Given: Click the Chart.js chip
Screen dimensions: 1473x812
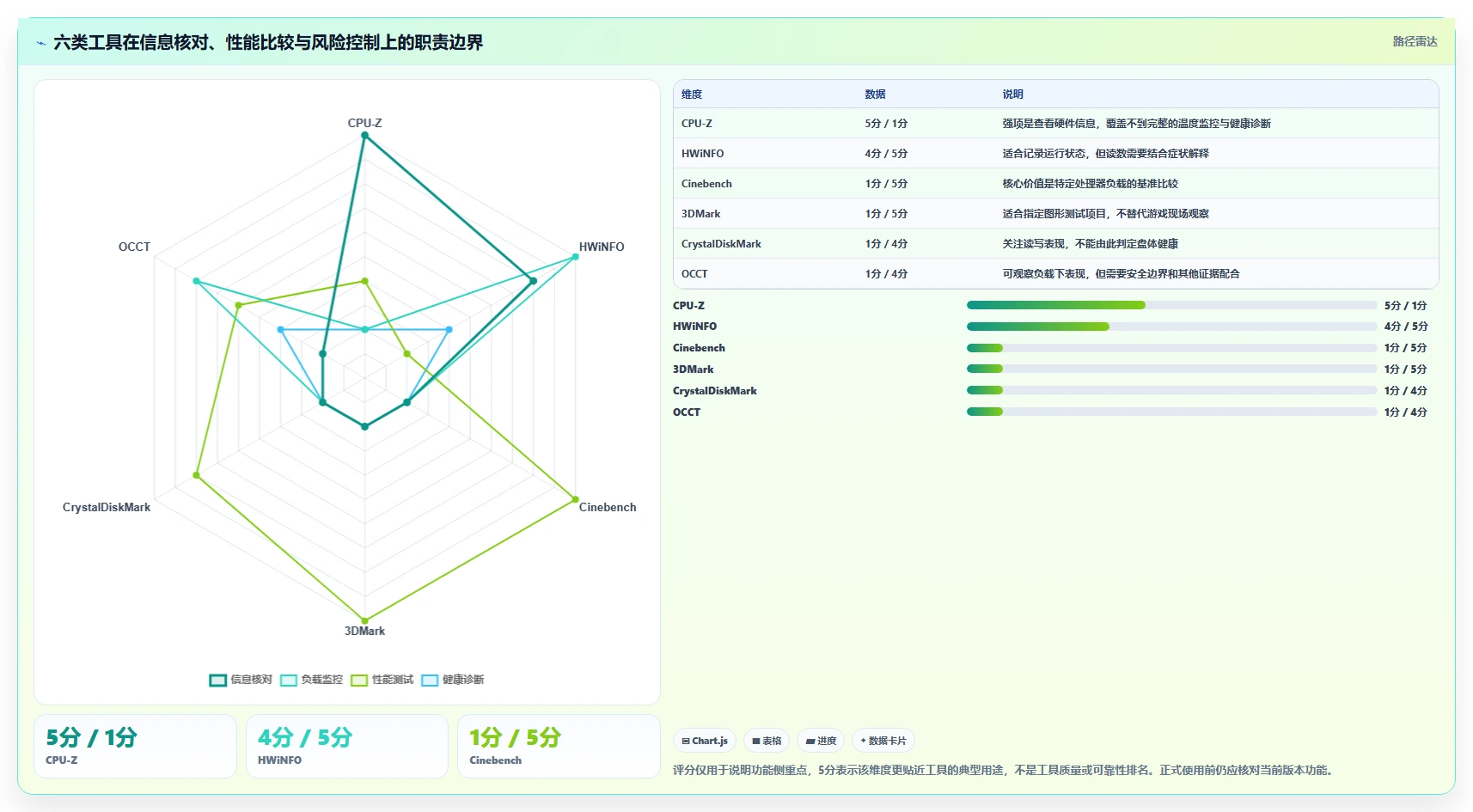Looking at the screenshot, I should [705, 741].
